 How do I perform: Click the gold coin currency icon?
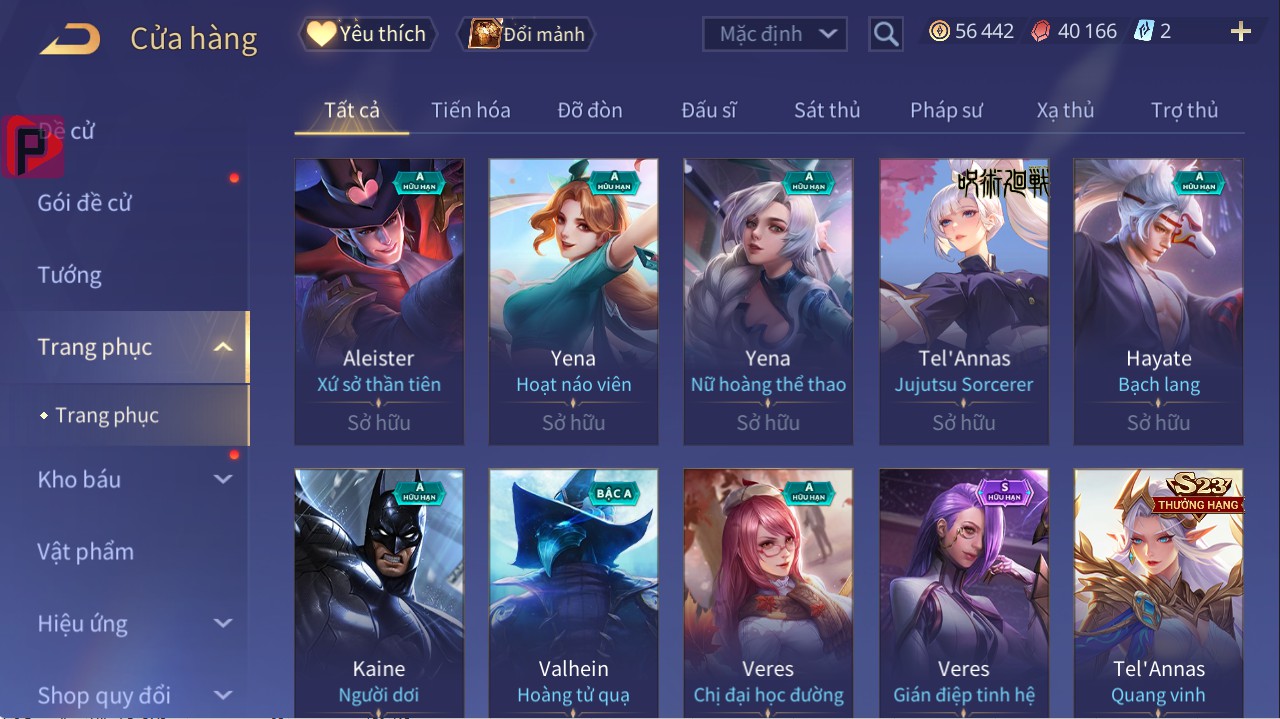[939, 32]
